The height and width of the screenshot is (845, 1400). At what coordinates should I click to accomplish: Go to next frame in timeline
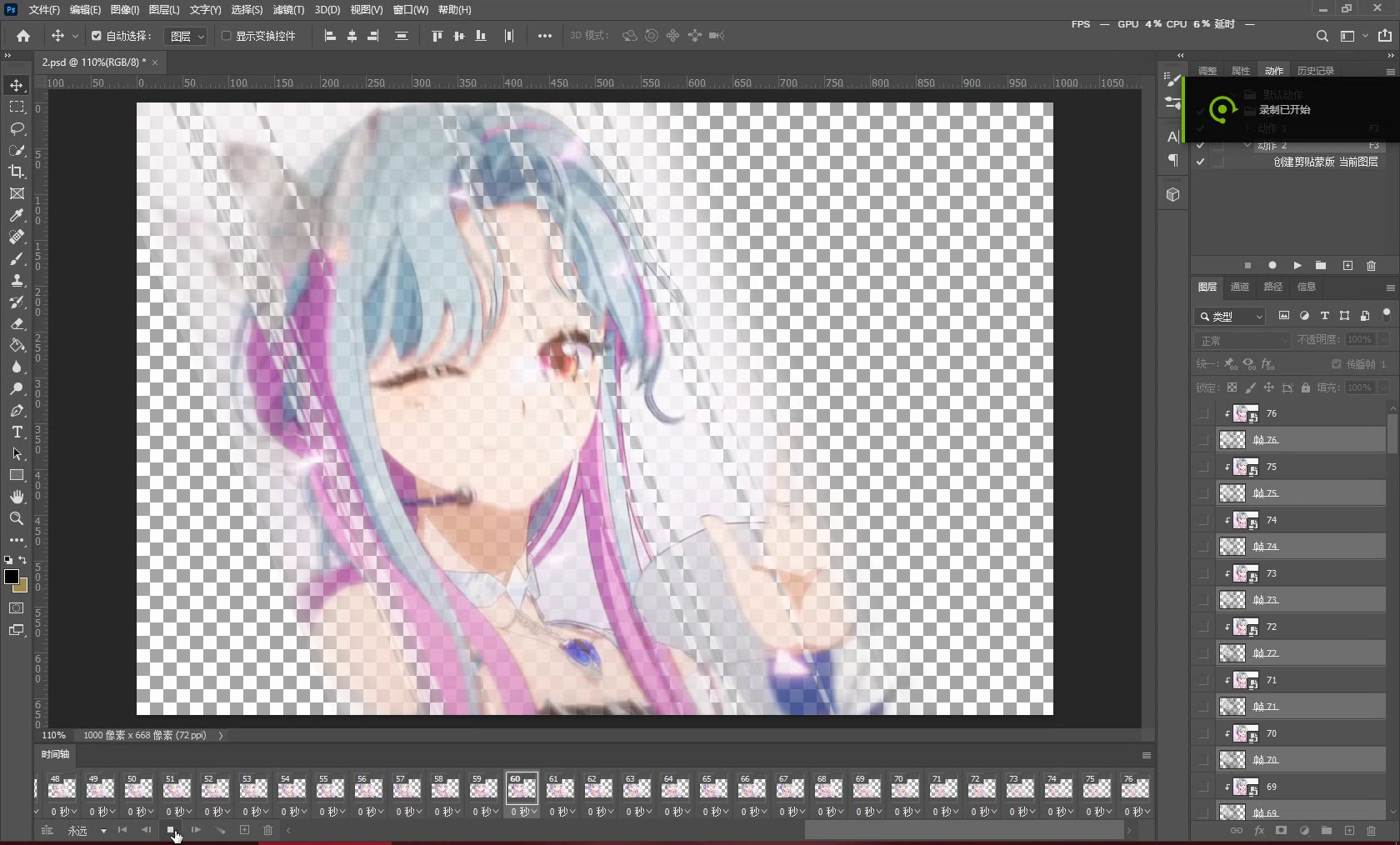(x=196, y=830)
